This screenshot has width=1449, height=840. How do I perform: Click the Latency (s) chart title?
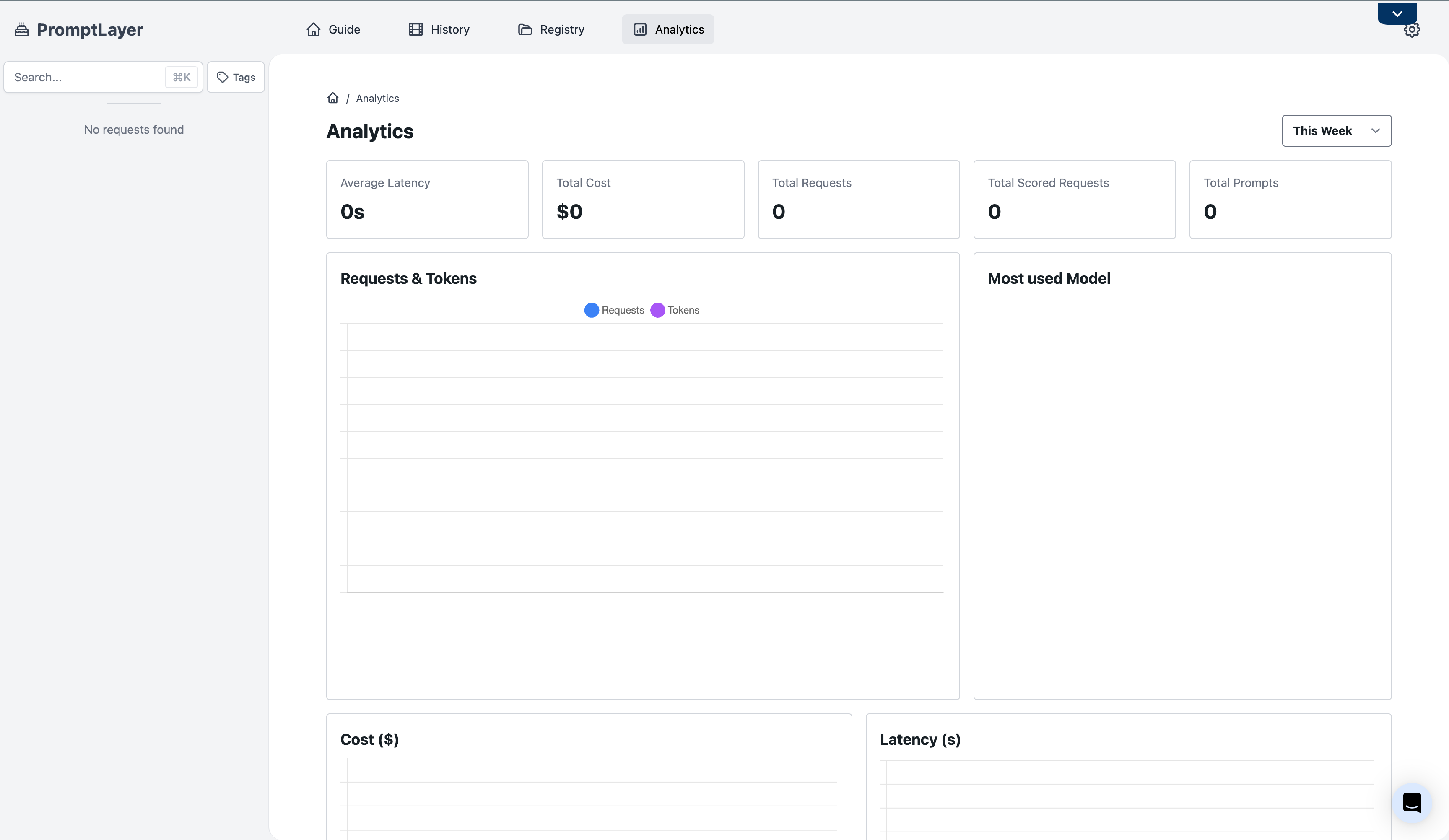pos(920,739)
